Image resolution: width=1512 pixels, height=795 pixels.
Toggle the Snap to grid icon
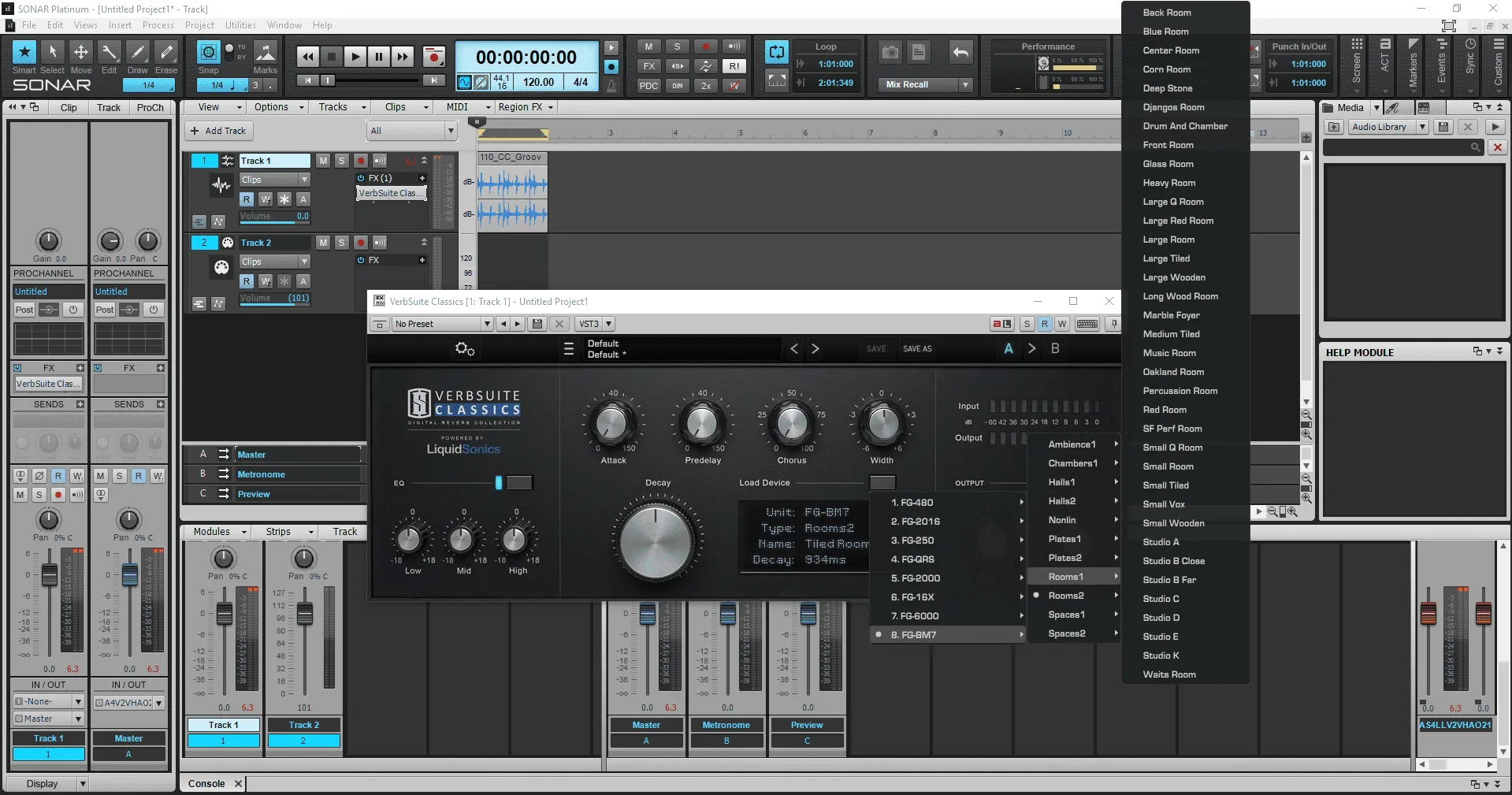click(208, 52)
